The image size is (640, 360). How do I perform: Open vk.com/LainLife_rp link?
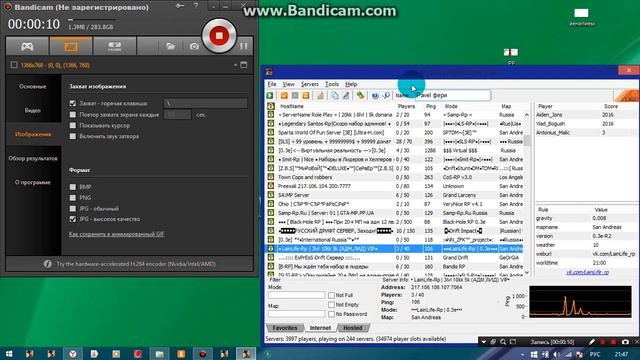[x=587, y=272]
